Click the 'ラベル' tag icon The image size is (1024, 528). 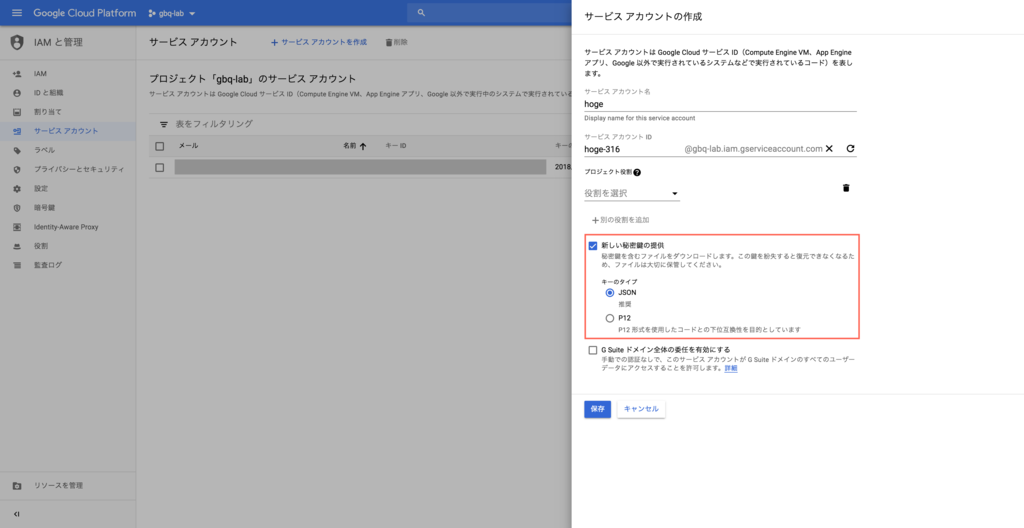coord(18,150)
